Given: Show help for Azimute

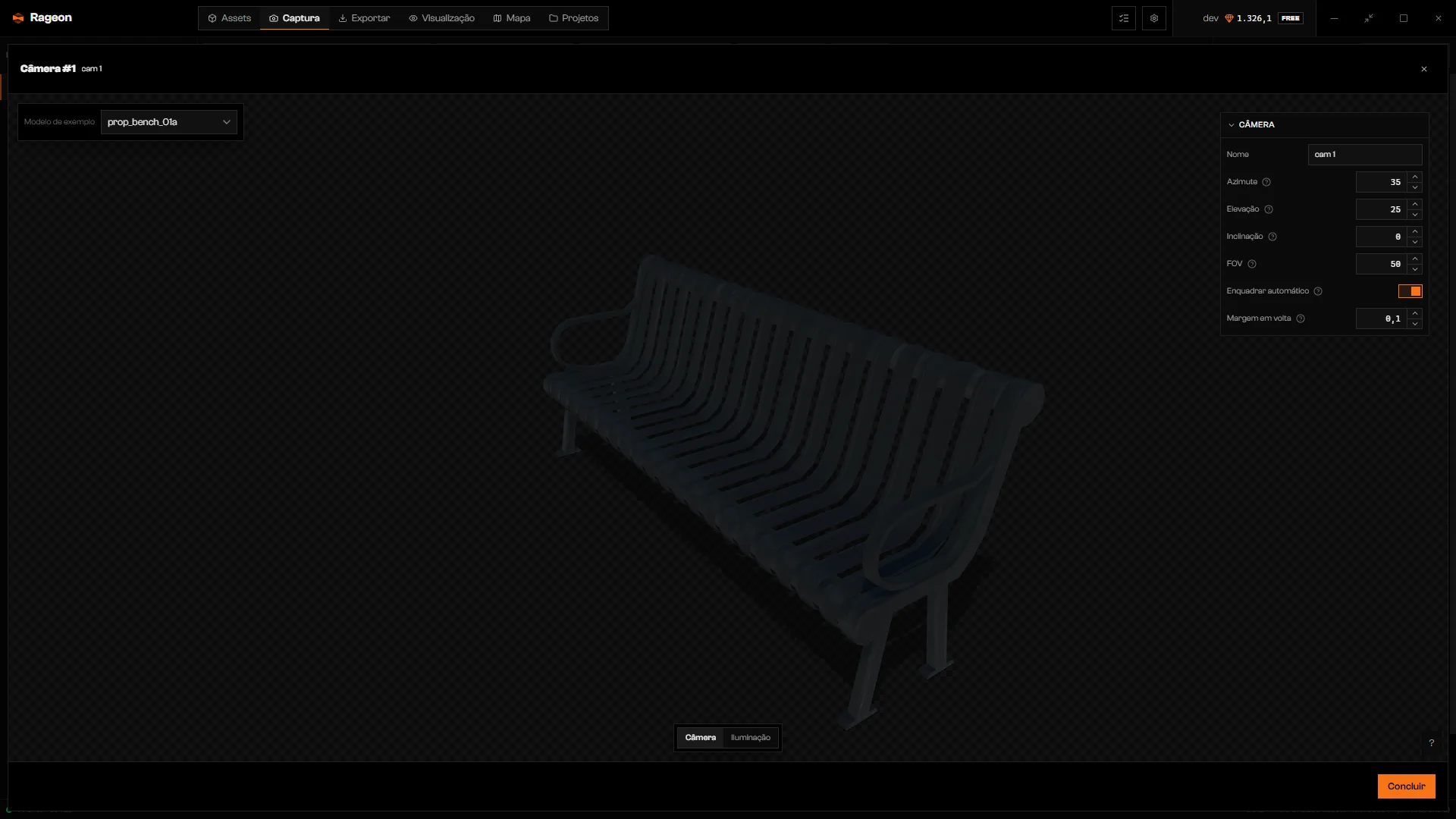Looking at the screenshot, I should click(1266, 182).
